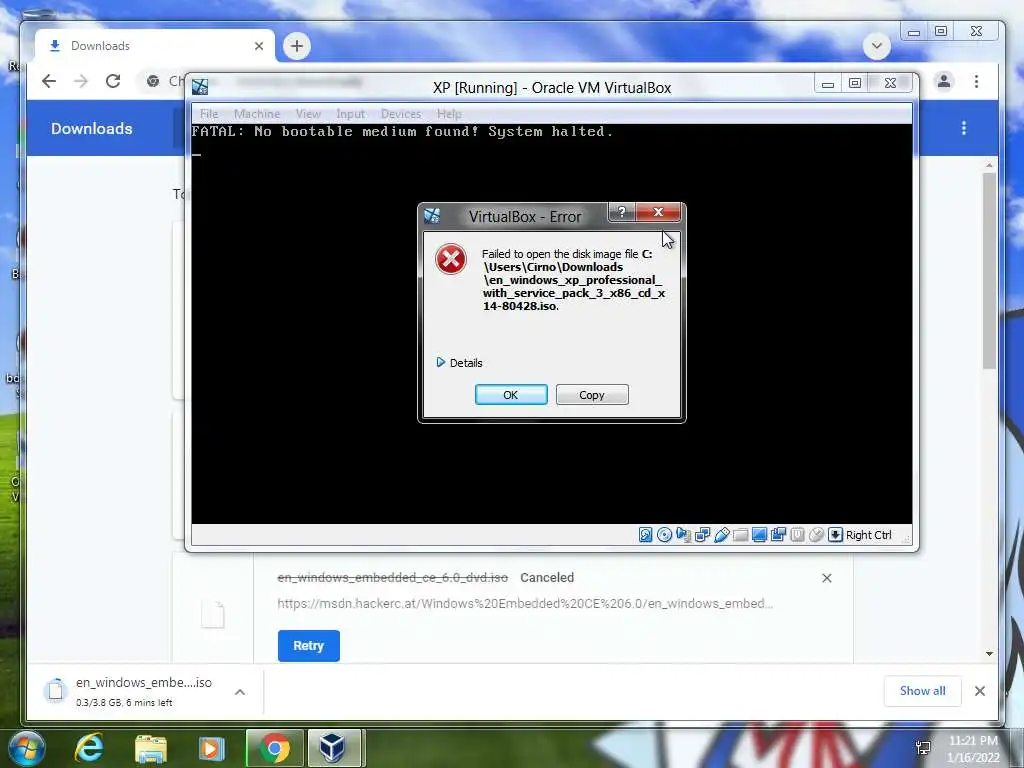1024x768 pixels.
Task: Click Retry for the canceled download
Action: (308, 645)
